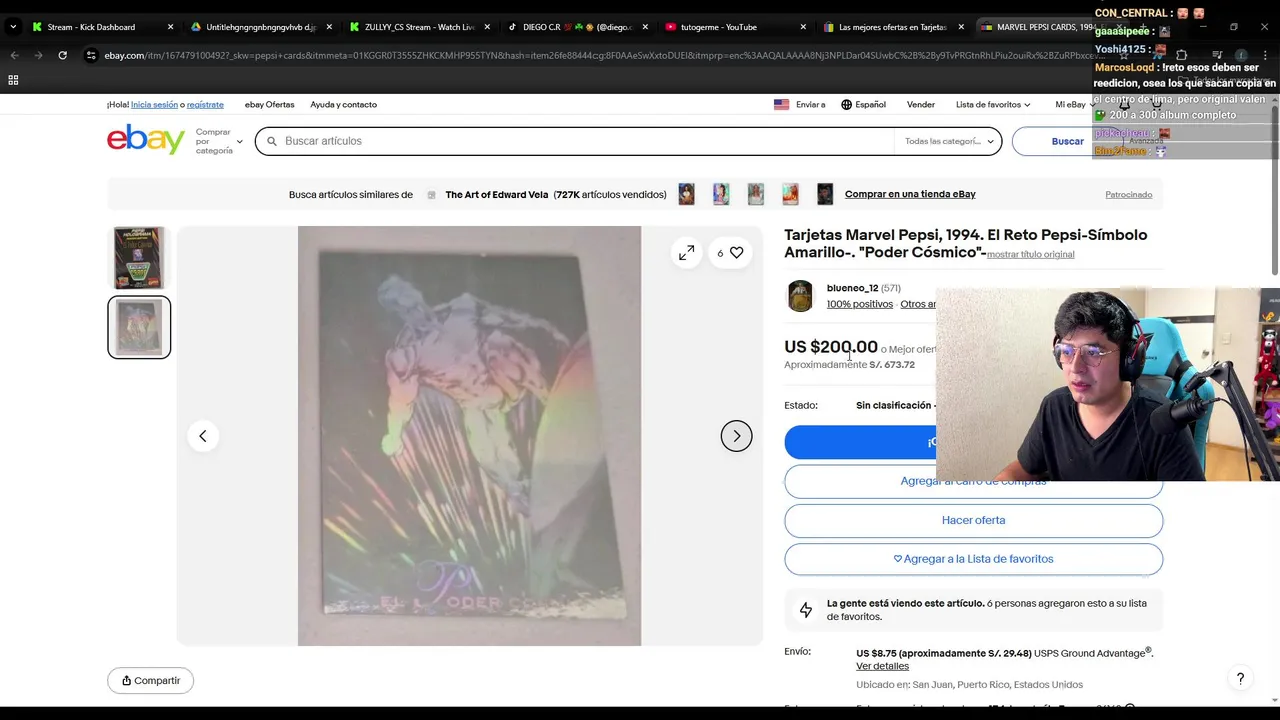Show the previous product image
This screenshot has width=1280, height=720.
coord(203,436)
